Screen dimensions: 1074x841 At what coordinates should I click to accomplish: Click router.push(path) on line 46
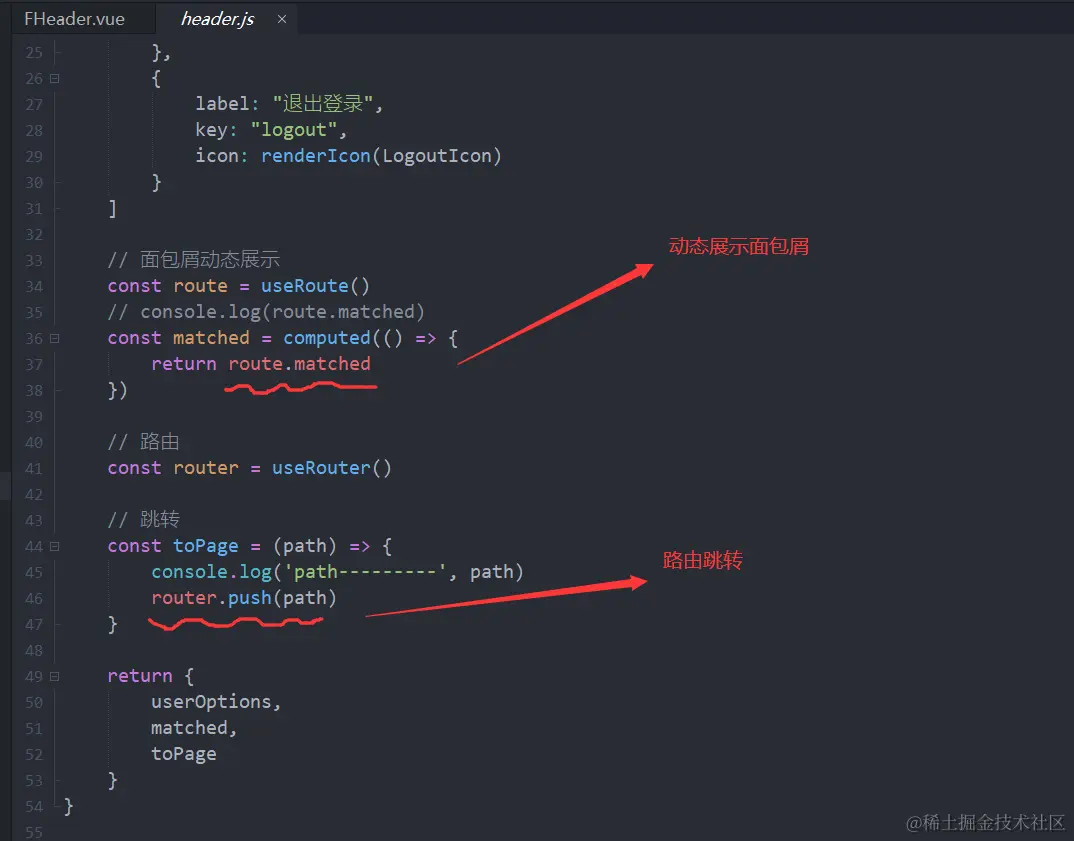click(x=244, y=598)
